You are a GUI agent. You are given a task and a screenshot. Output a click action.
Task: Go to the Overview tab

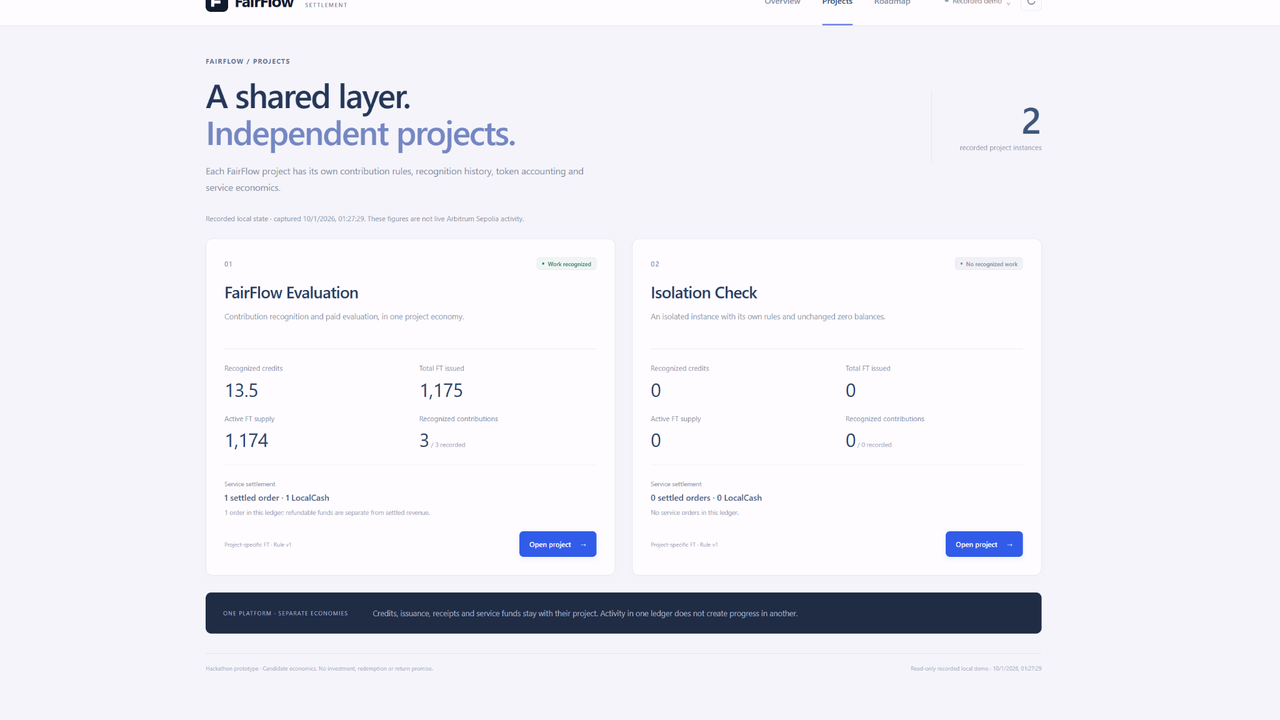(x=782, y=4)
